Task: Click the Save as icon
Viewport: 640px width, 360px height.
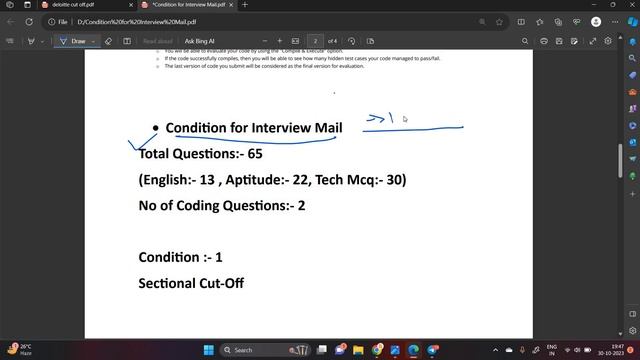Action: (574, 41)
